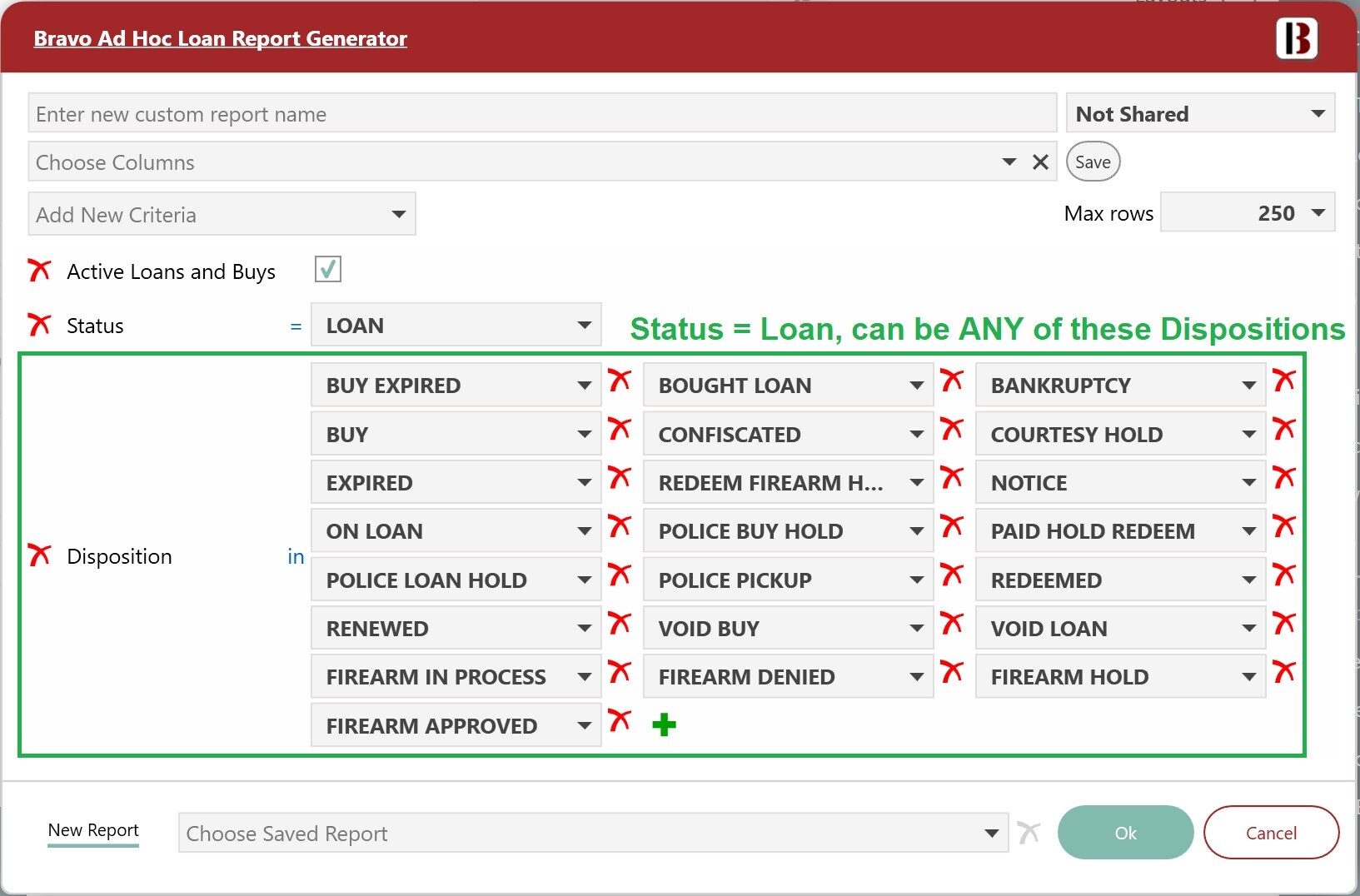Delete the VOID BUY disposition value
Image resolution: width=1360 pixels, height=896 pixels.
pos(952,624)
